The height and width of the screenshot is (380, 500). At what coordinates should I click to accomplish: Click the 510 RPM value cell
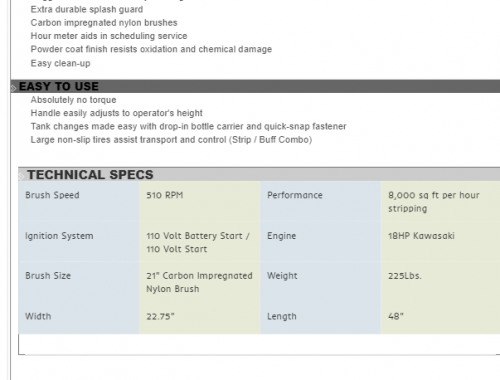point(199,202)
